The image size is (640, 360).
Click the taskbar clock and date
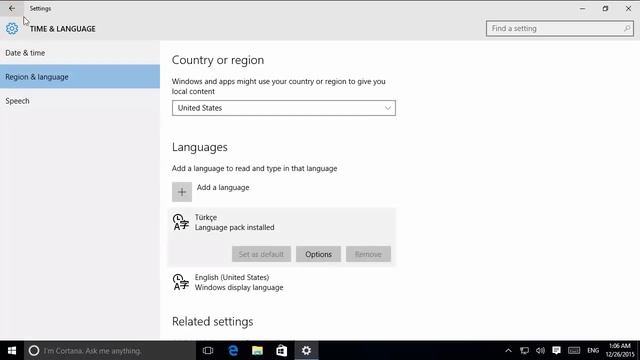coord(620,351)
